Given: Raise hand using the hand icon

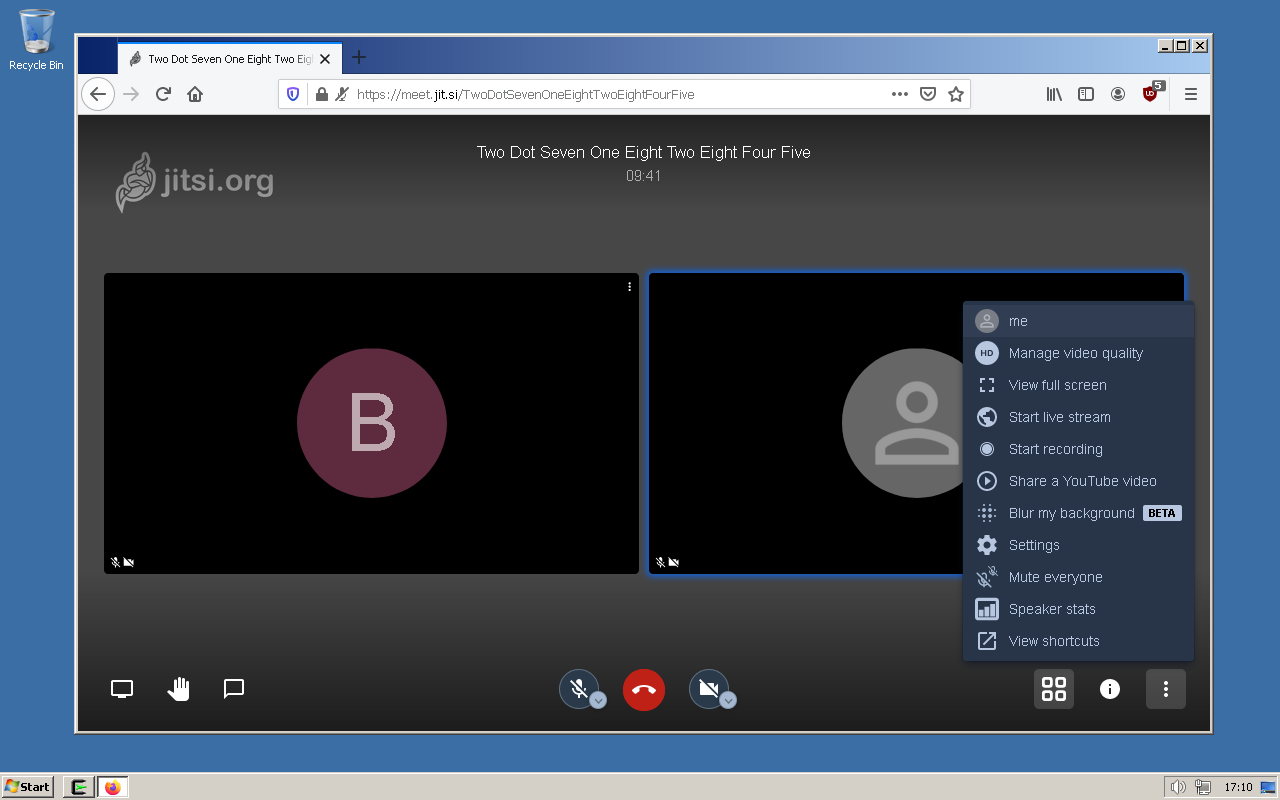Looking at the screenshot, I should tap(179, 689).
